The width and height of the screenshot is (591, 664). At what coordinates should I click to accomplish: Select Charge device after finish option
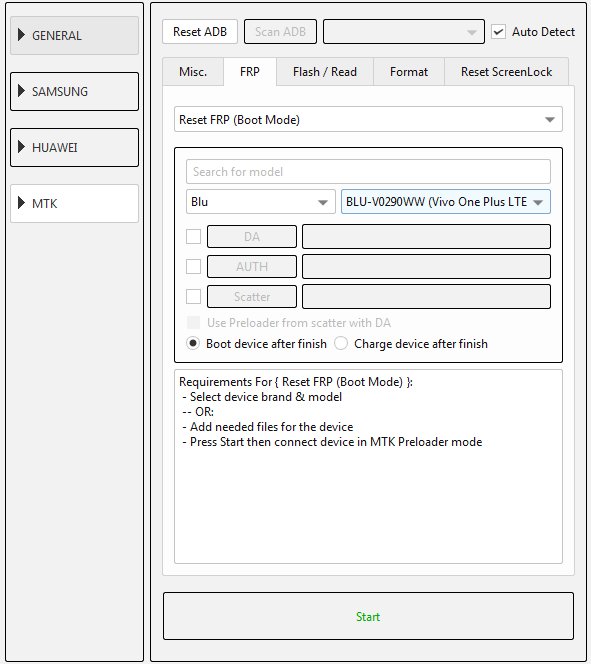click(341, 343)
